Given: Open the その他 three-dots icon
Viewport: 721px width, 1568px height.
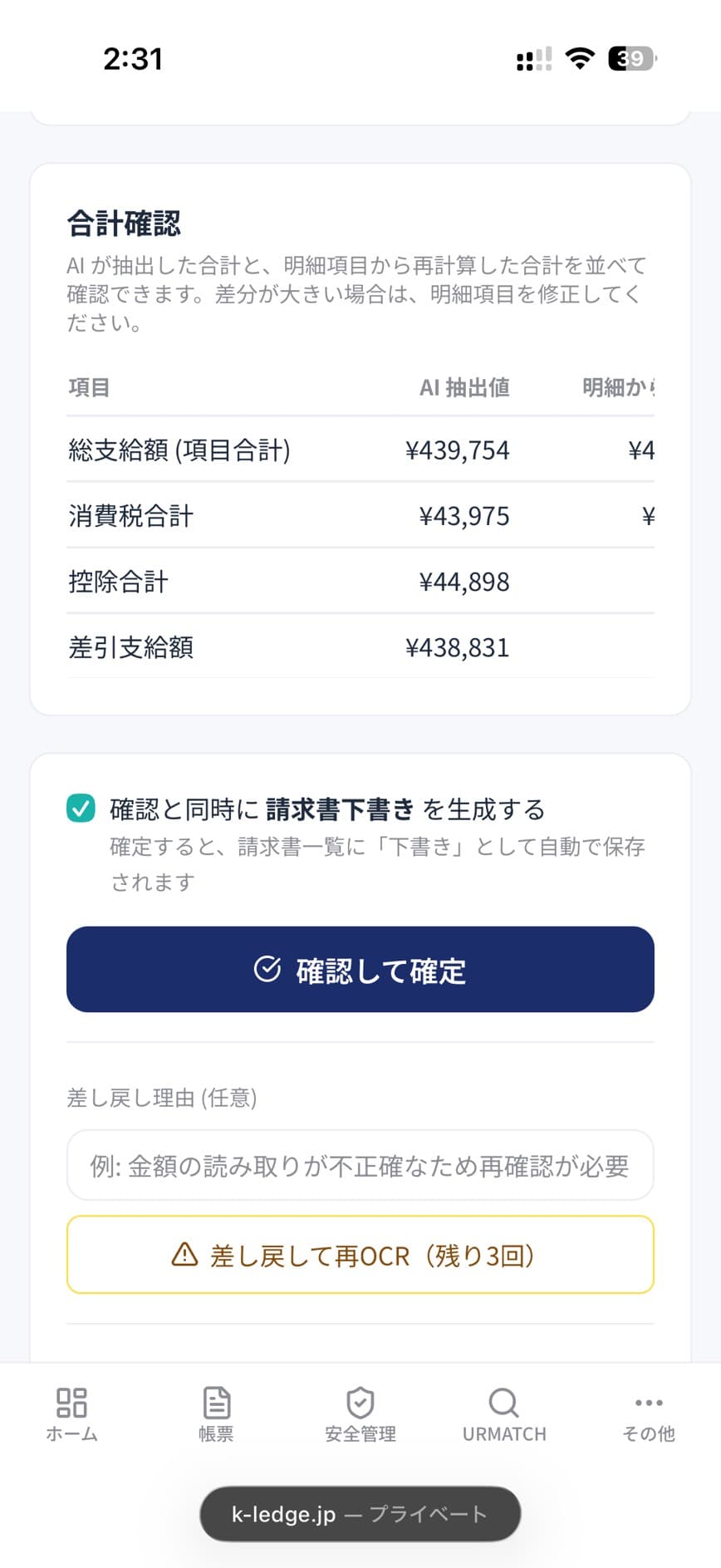Looking at the screenshot, I should pos(649,1402).
